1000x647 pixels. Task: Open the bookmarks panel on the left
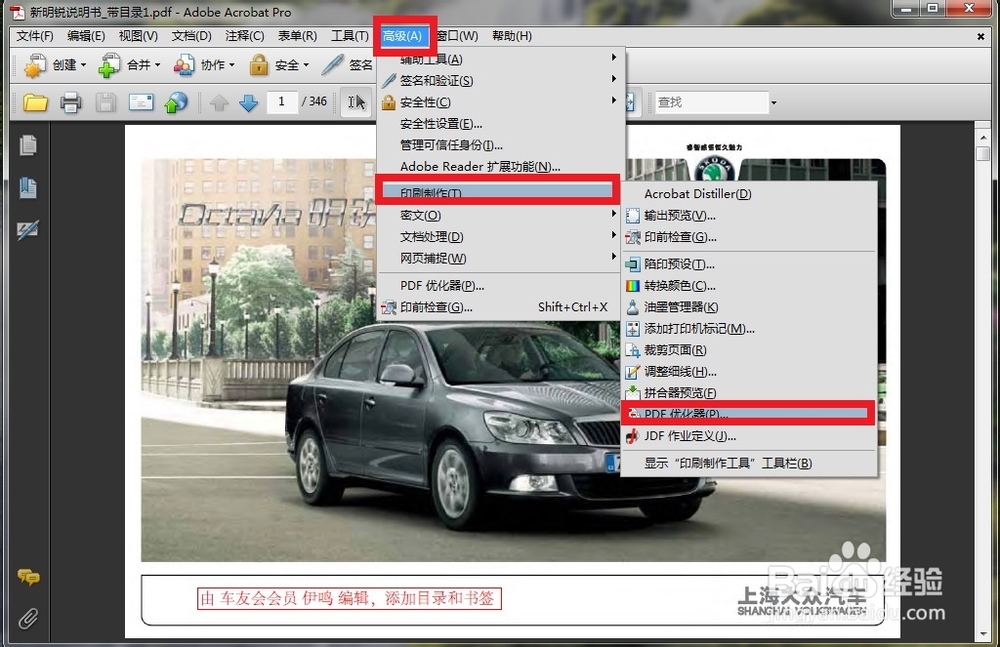point(26,184)
